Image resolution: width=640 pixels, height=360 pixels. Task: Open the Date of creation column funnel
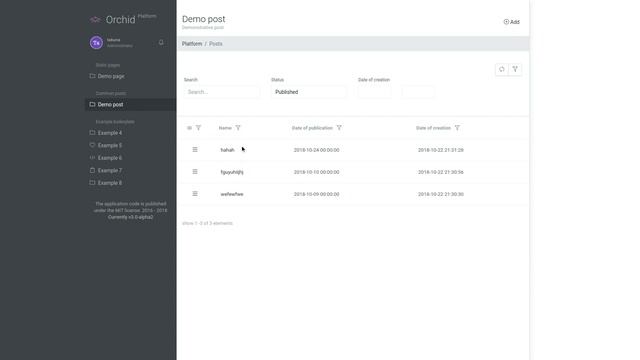tap(457, 128)
